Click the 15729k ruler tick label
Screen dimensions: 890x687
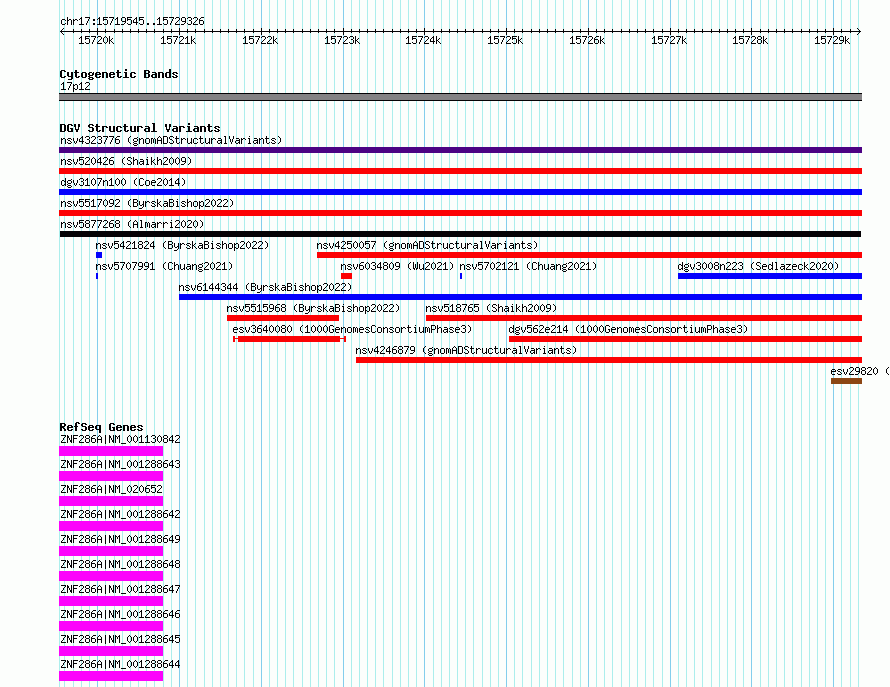[832, 40]
